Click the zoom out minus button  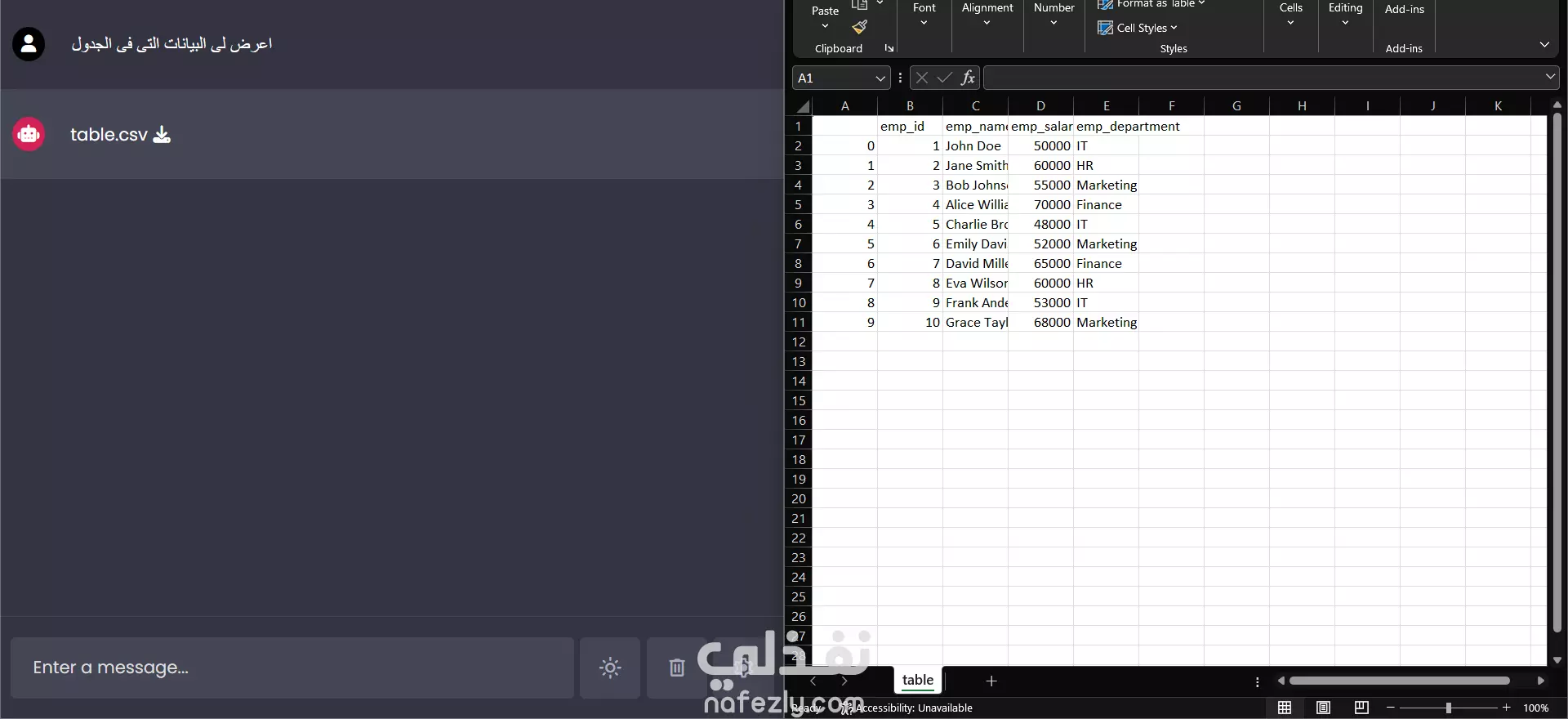pos(1390,708)
